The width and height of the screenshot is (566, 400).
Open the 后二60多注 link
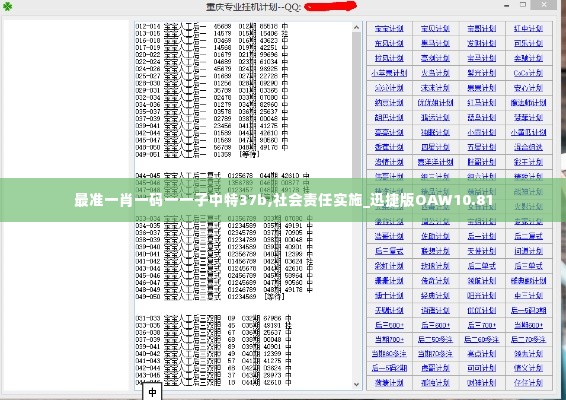pyautogui.click(x=482, y=340)
